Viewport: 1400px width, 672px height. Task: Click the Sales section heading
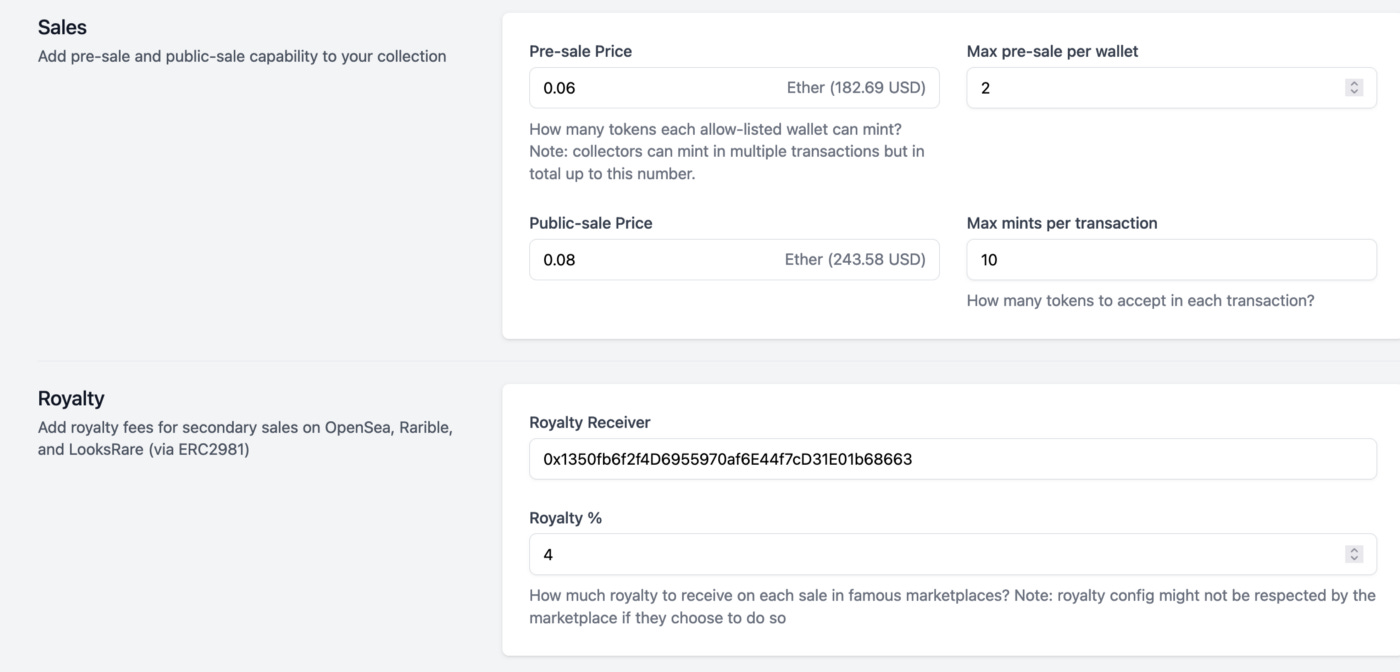click(62, 27)
